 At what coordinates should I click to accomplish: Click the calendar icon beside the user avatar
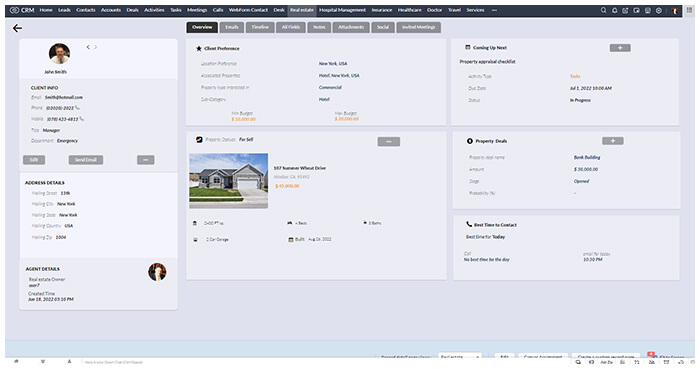point(647,10)
